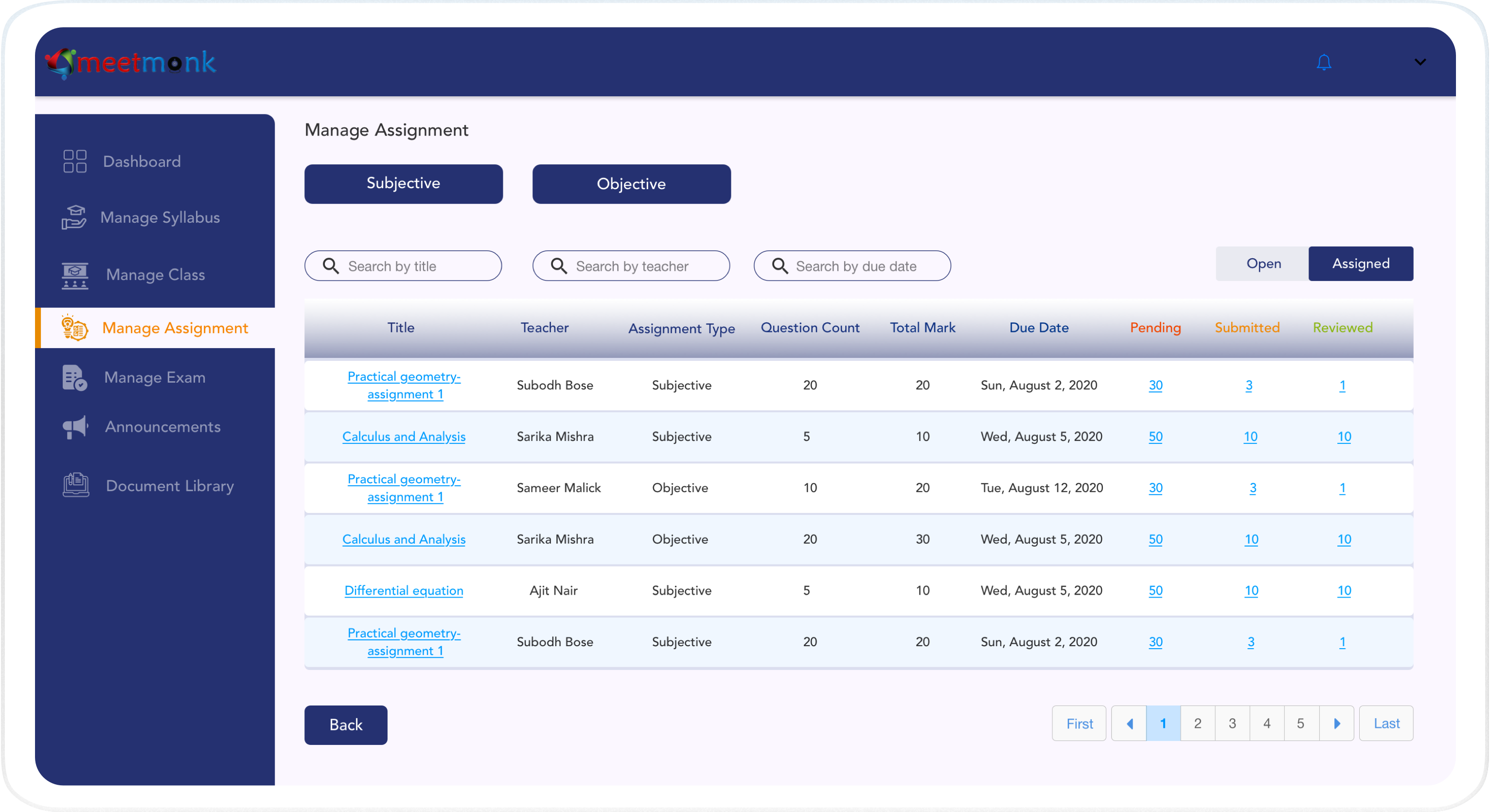
Task: Open Manage Assignment sidebar item
Action: click(x=175, y=328)
